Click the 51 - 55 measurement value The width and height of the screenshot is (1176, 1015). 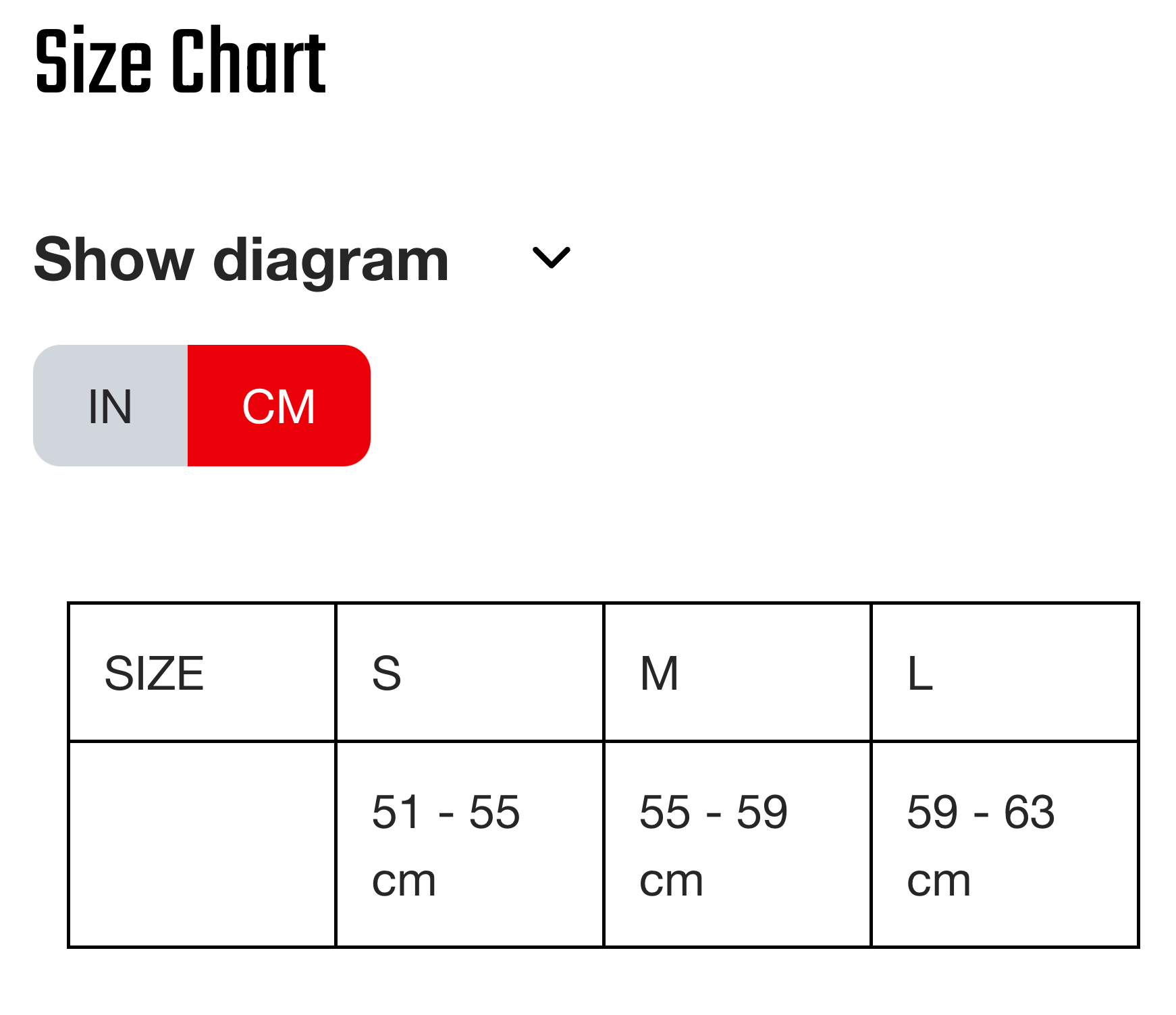[446, 812]
